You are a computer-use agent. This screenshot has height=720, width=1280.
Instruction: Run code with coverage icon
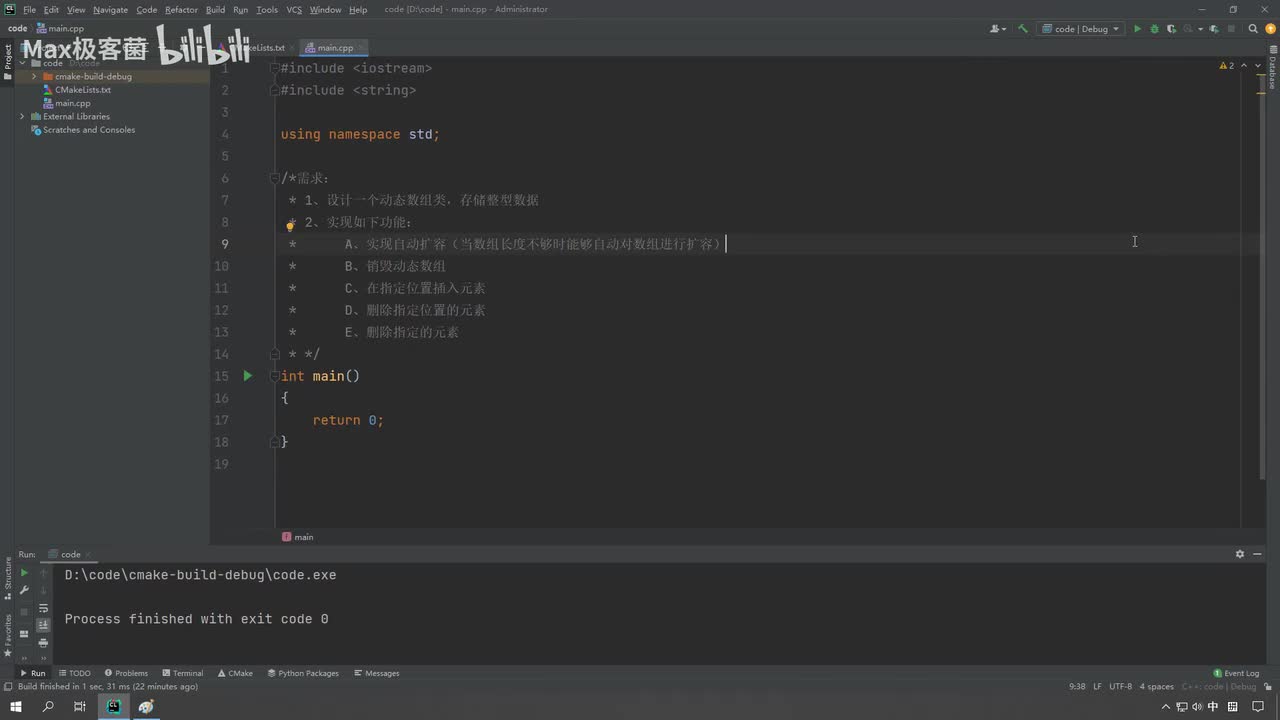point(1171,29)
